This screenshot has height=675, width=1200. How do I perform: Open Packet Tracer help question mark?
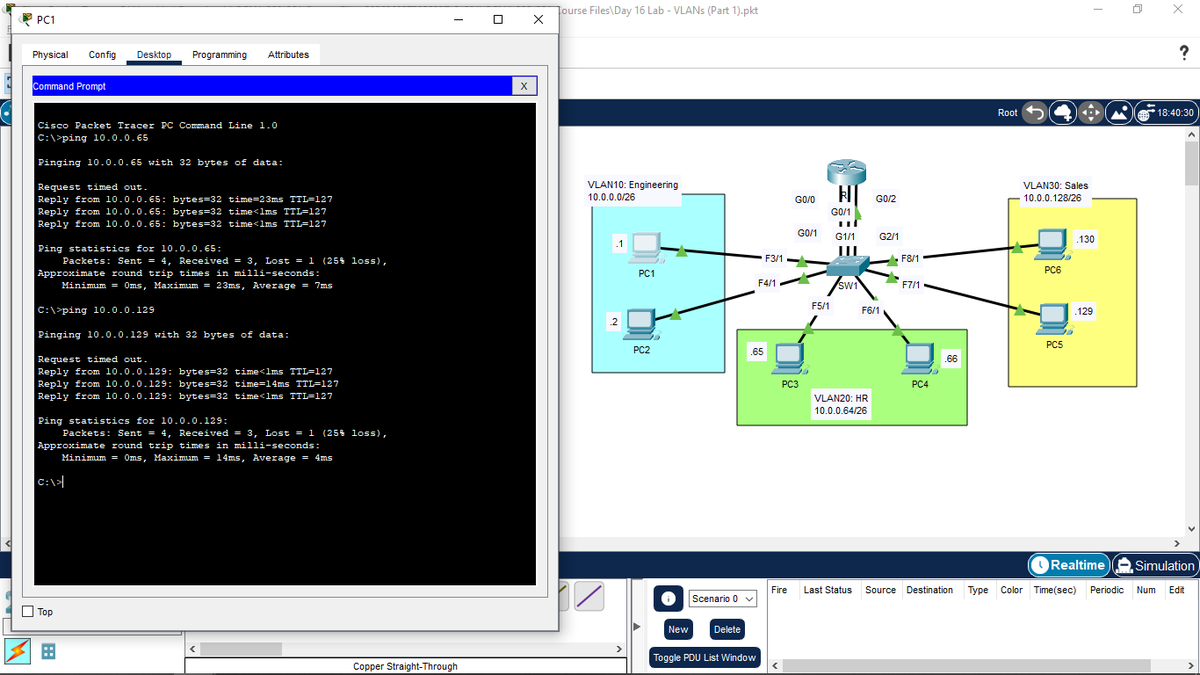(1183, 55)
